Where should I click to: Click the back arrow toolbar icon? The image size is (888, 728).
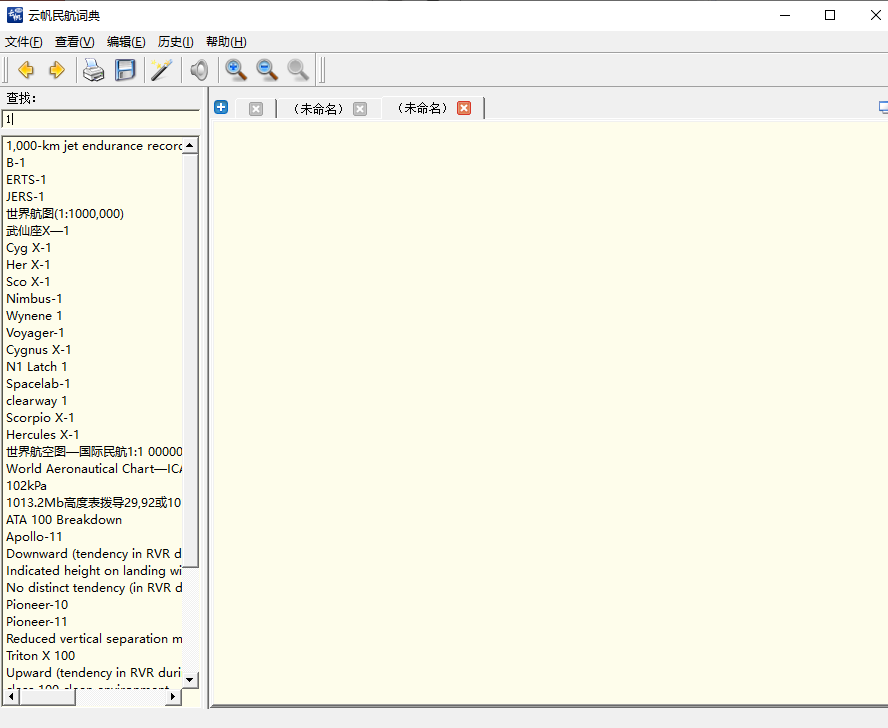pos(26,70)
